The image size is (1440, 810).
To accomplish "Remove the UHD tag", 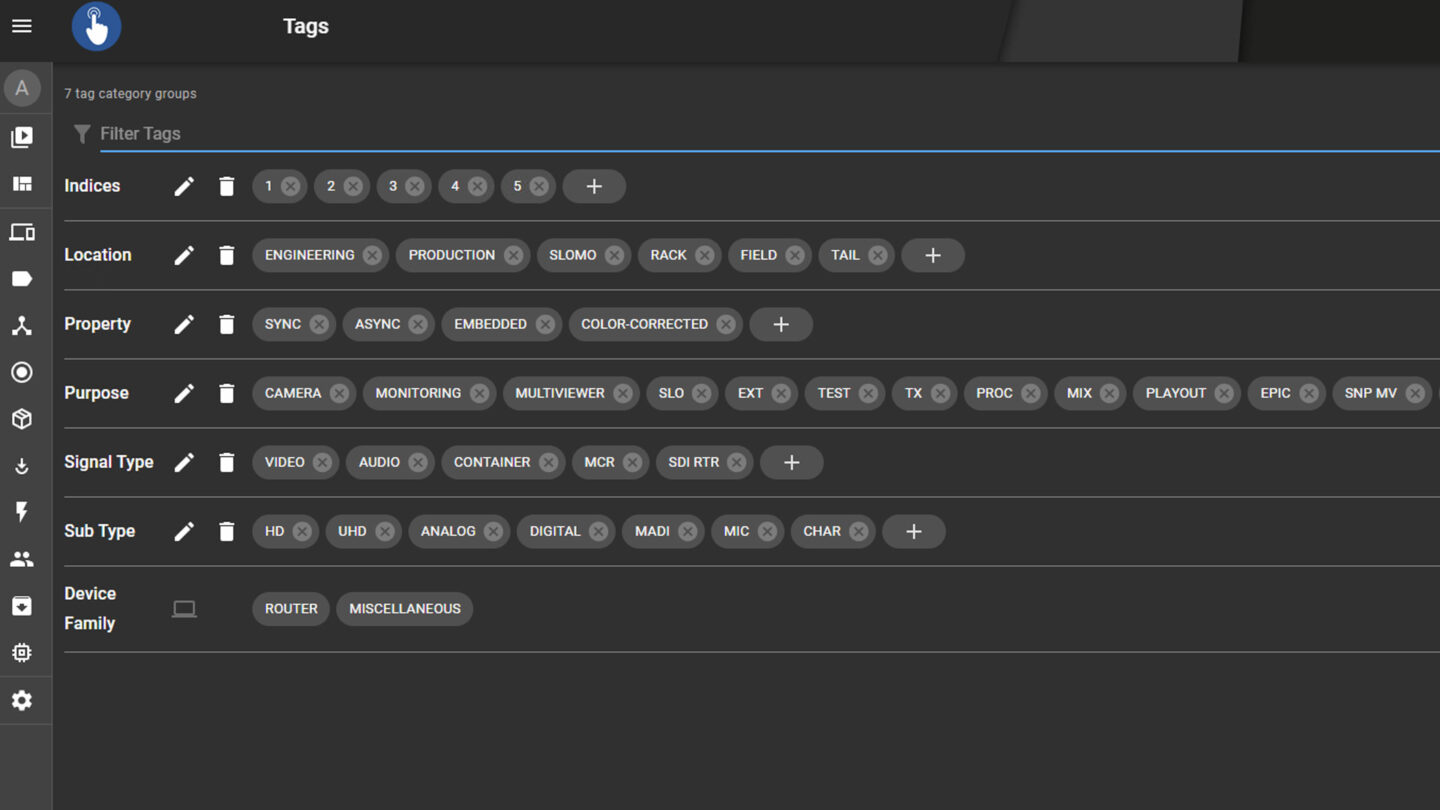I will (x=385, y=531).
